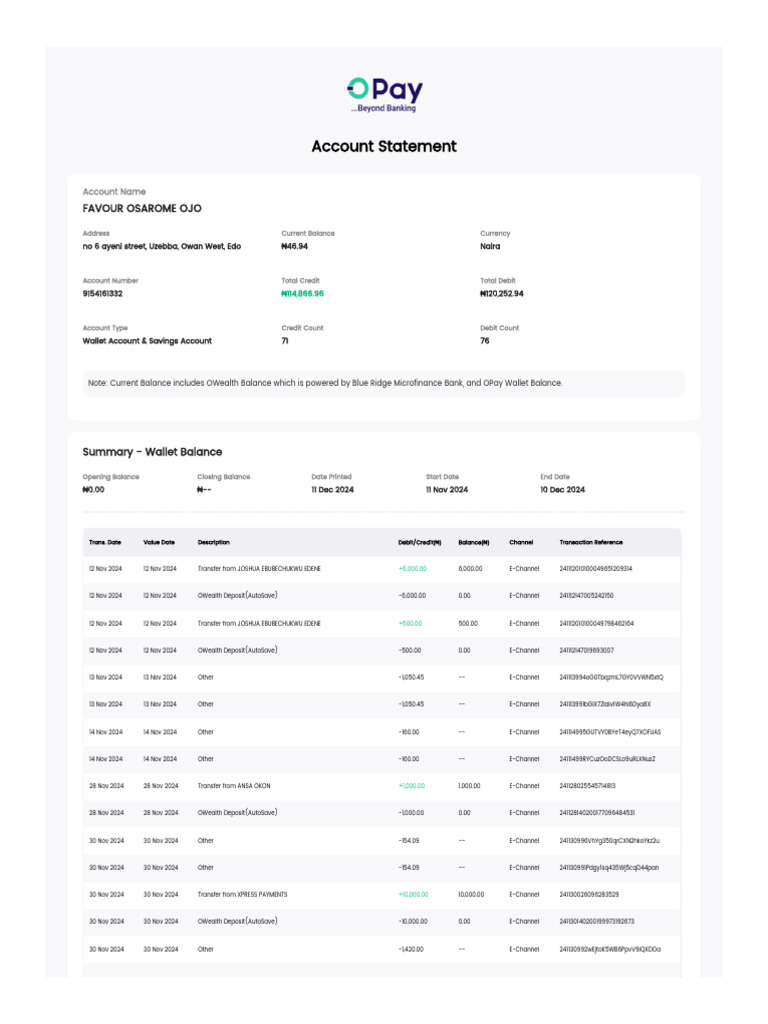
Task: Click the Summary - Wallet Balance heading
Action: tap(152, 452)
